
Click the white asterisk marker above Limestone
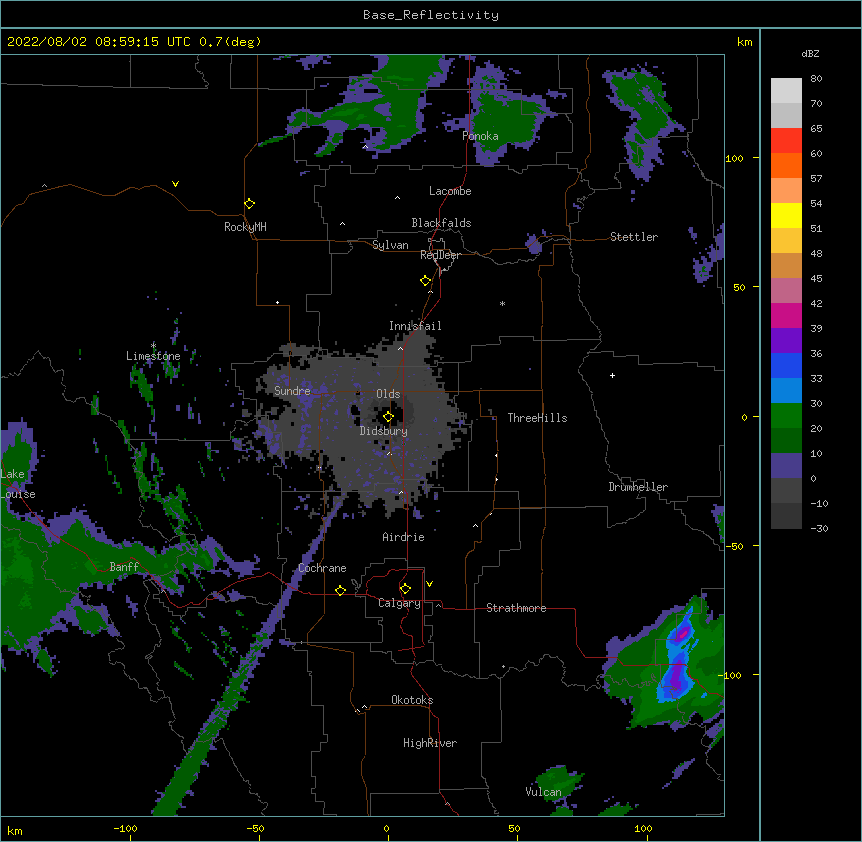[153, 345]
